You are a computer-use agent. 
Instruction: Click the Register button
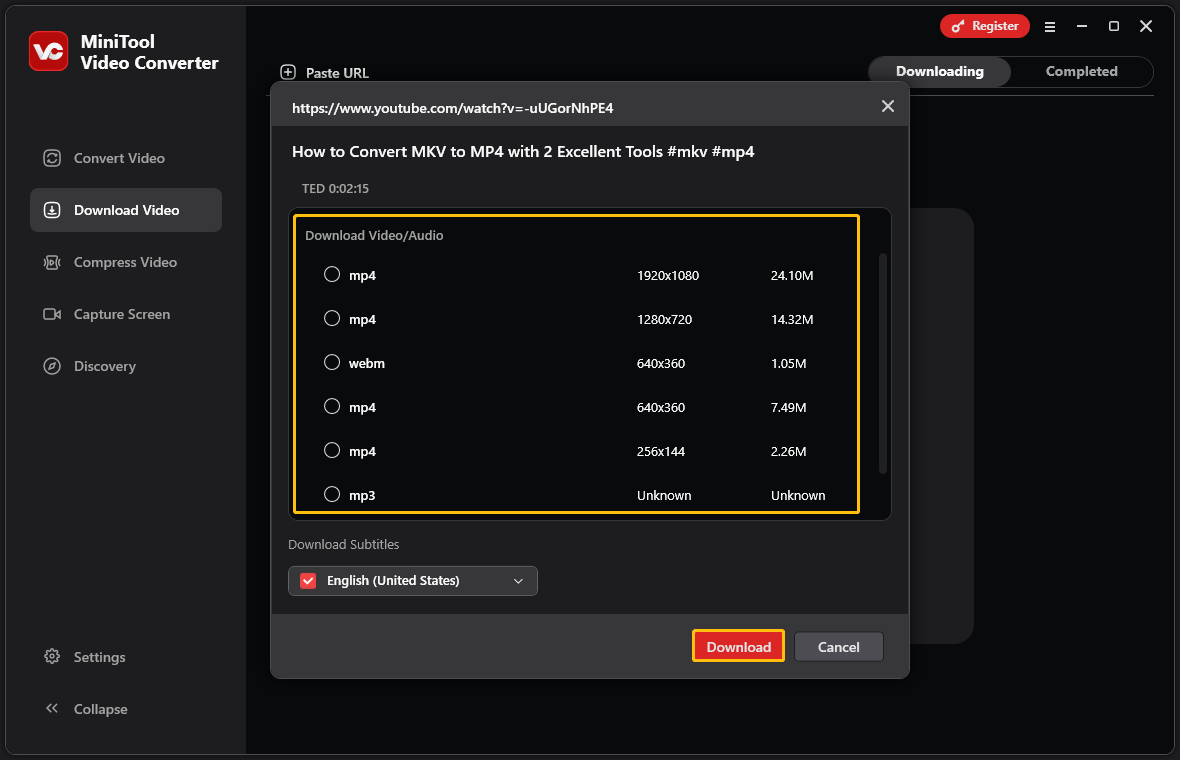point(984,26)
